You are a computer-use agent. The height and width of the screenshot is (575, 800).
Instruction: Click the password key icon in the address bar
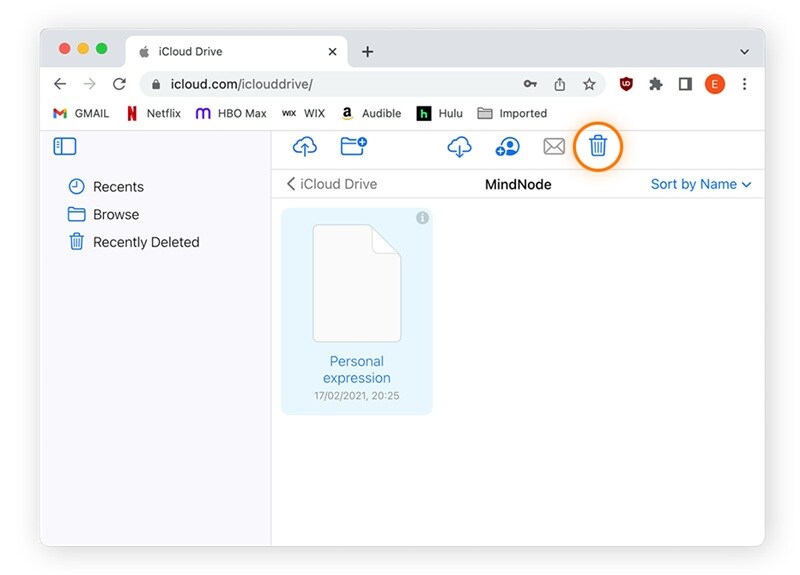[x=530, y=84]
